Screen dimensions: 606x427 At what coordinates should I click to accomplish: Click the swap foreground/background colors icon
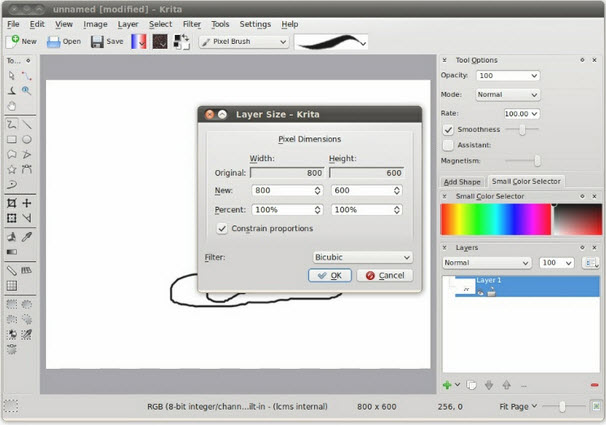click(x=186, y=37)
